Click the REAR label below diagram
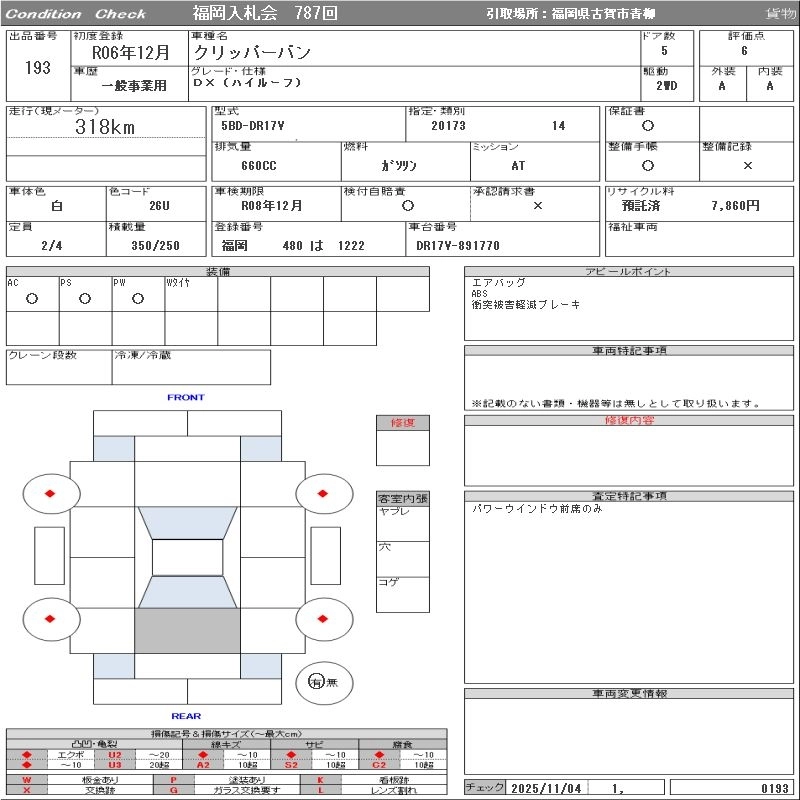This screenshot has width=800, height=800. pyautogui.click(x=186, y=716)
